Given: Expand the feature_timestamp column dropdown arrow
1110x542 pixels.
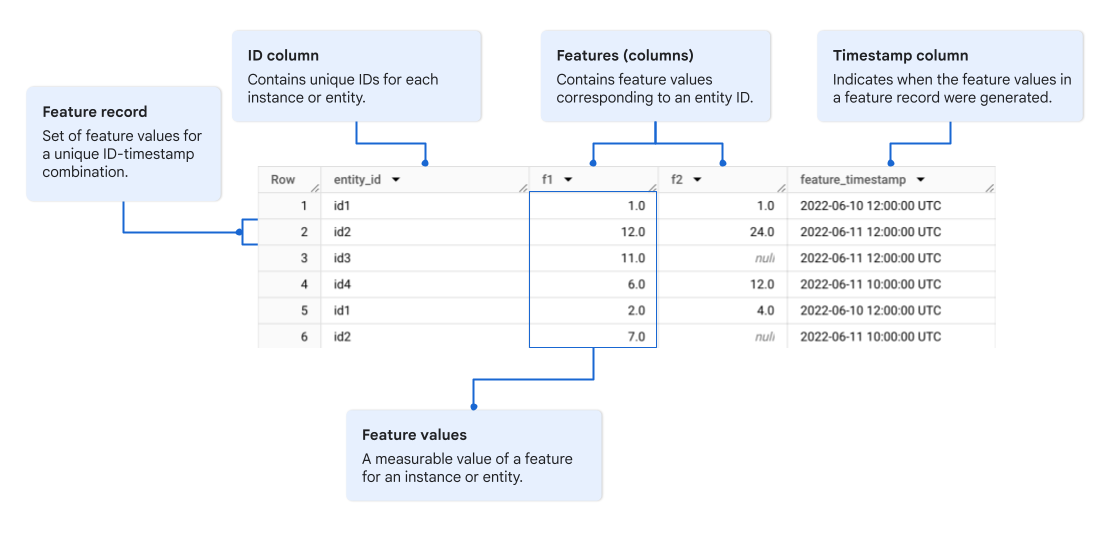Looking at the screenshot, I should coord(920,180).
